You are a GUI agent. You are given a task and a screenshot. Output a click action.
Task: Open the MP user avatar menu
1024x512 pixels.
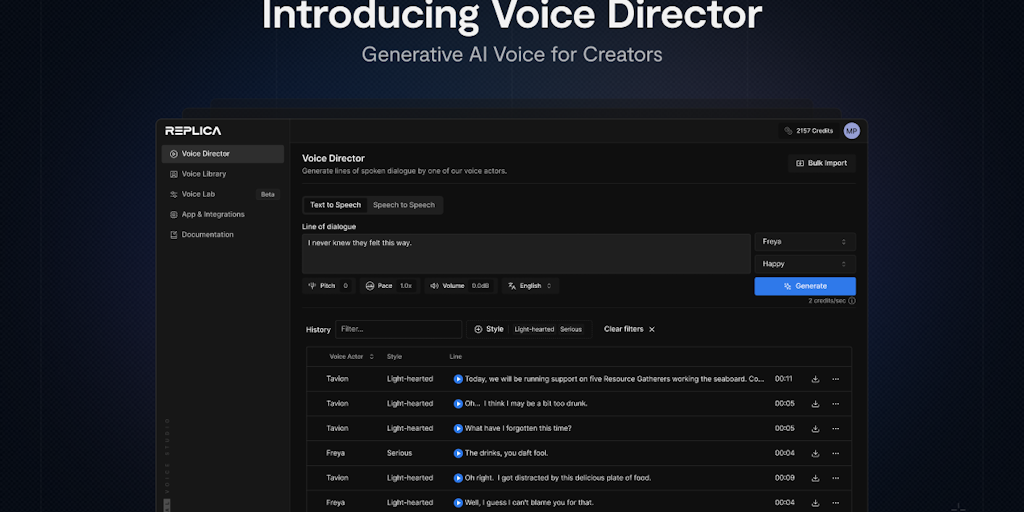(851, 131)
